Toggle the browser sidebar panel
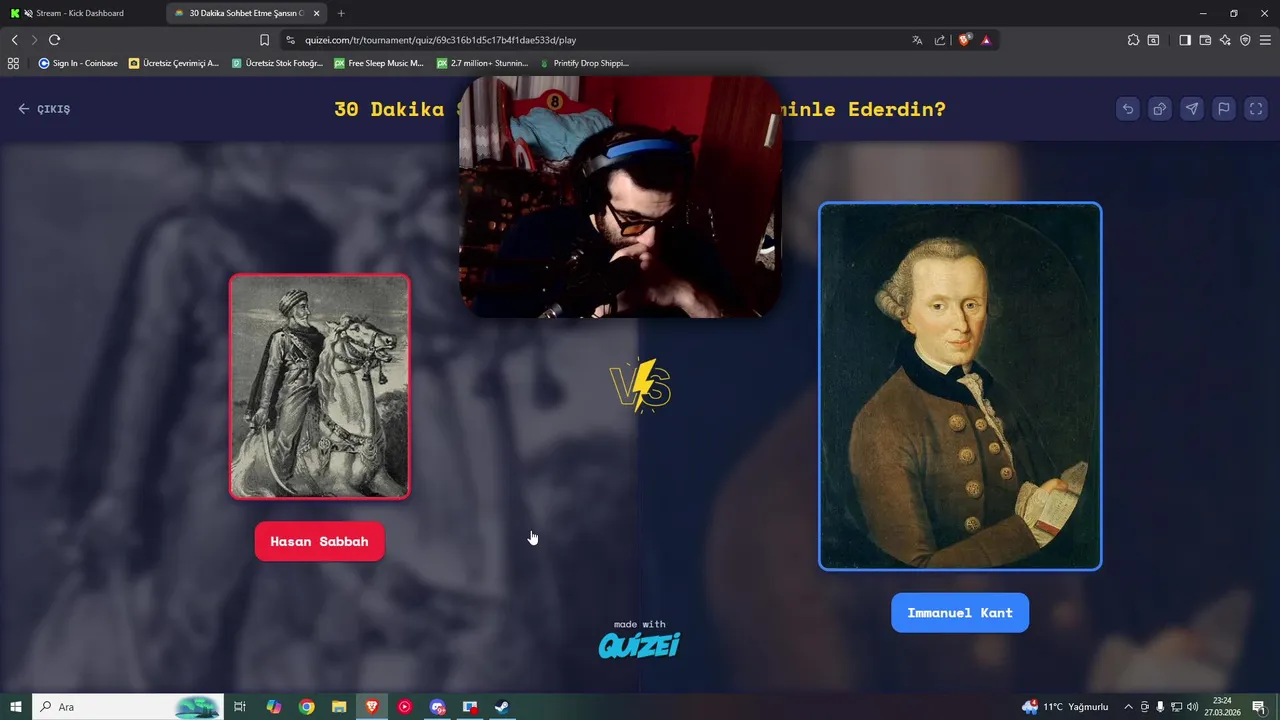 click(x=1185, y=40)
